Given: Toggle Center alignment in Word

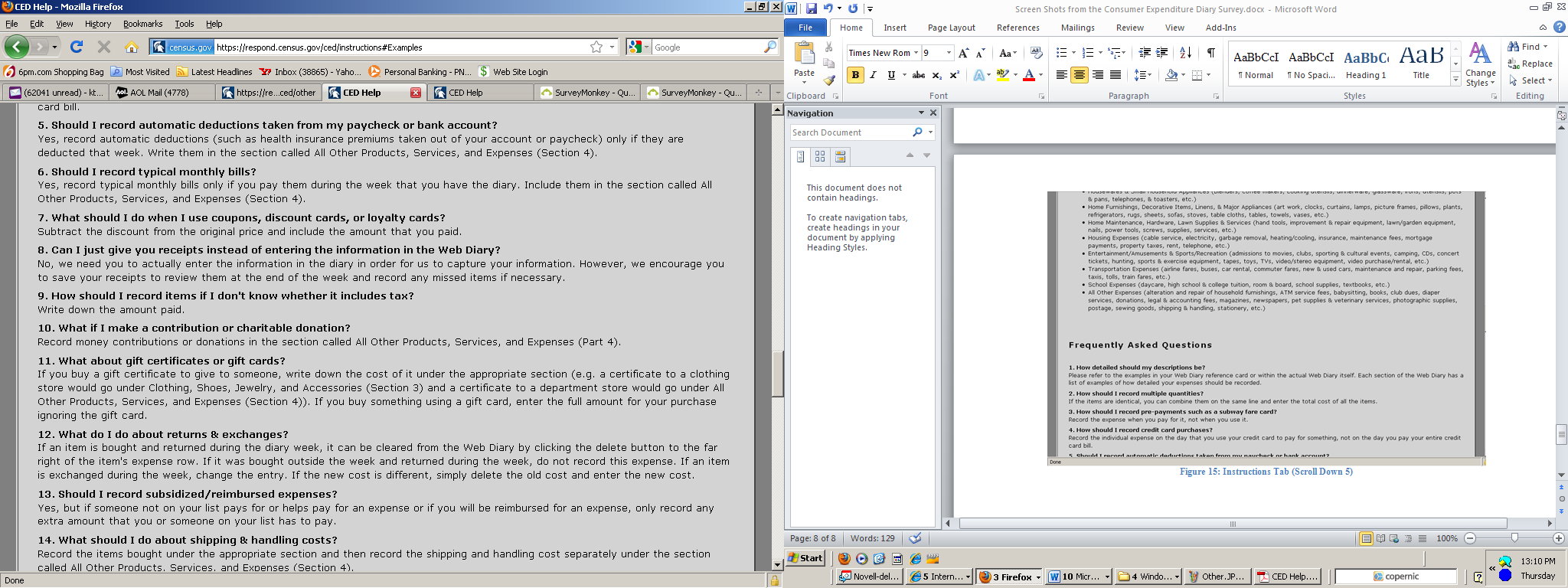Looking at the screenshot, I should (x=1080, y=75).
